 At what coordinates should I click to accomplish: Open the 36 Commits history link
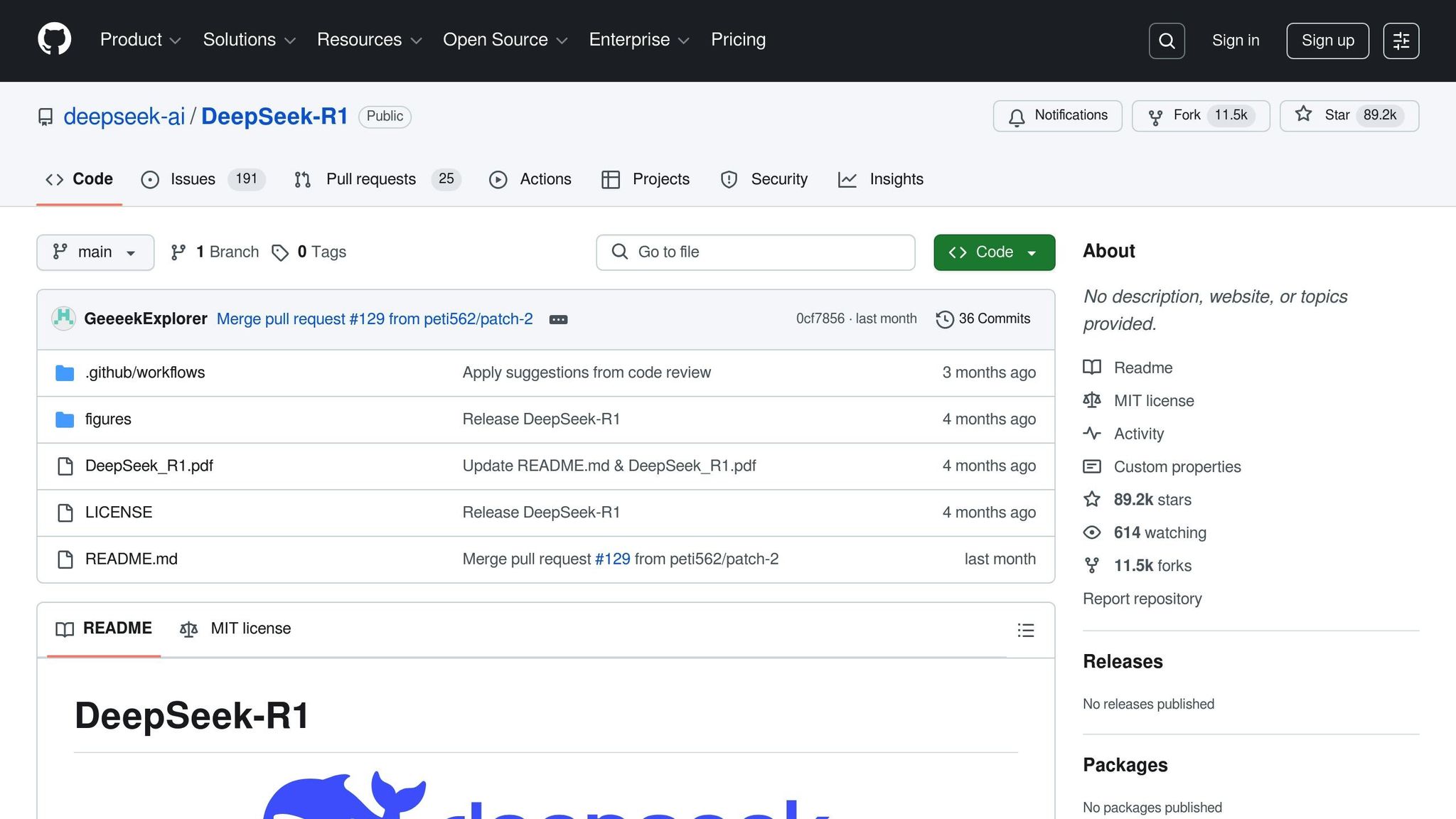983,318
